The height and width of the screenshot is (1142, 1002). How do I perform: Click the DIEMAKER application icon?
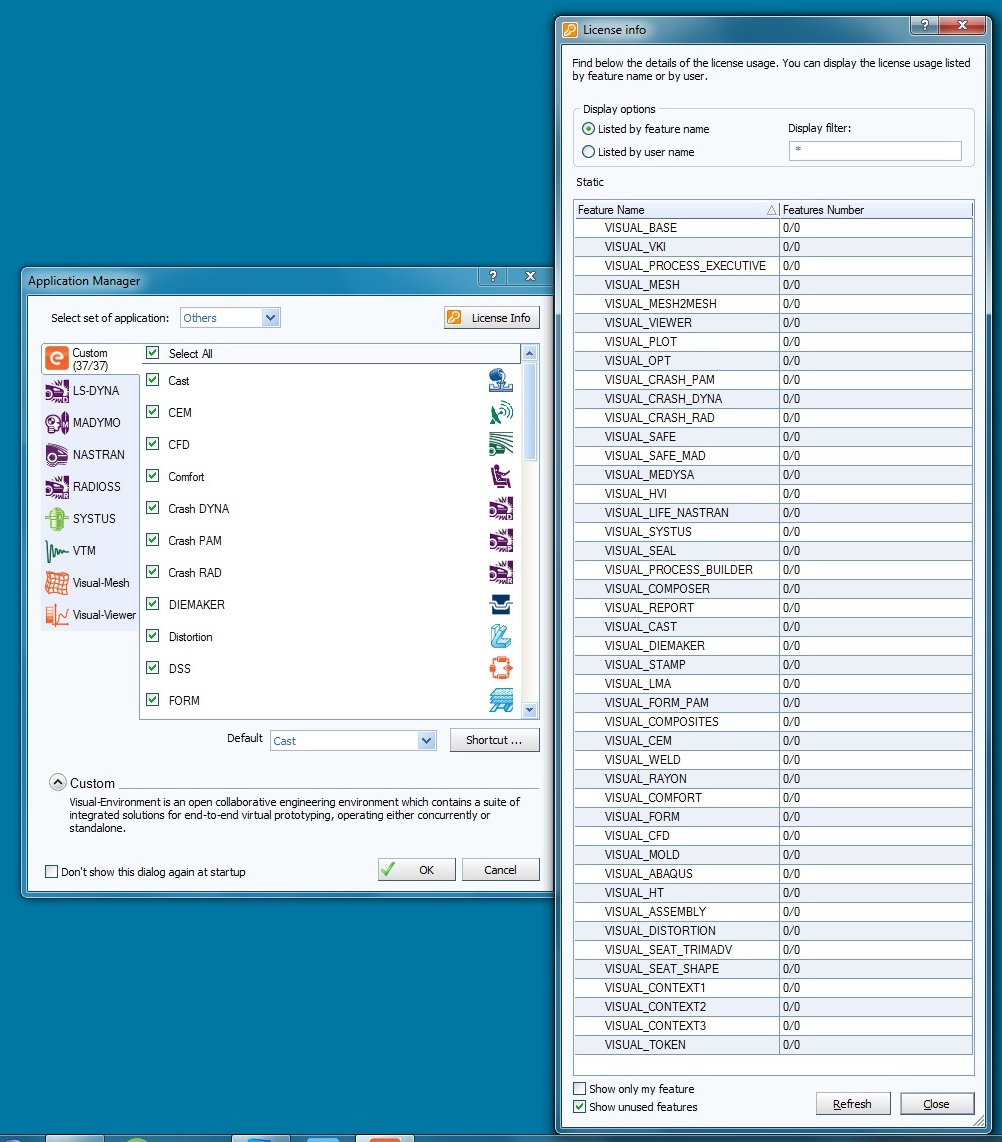click(x=501, y=605)
